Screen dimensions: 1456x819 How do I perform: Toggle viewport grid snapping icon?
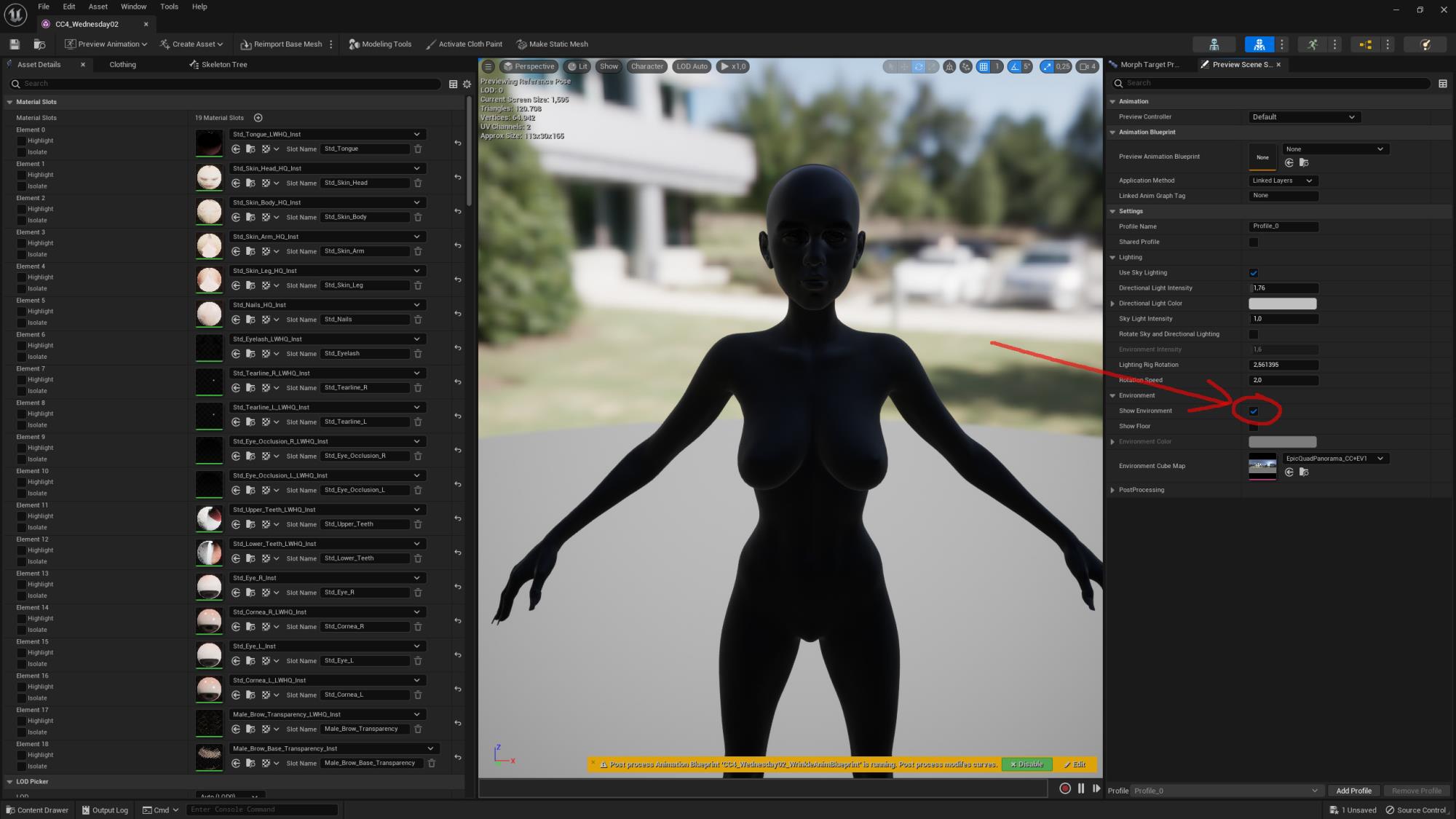[x=984, y=66]
